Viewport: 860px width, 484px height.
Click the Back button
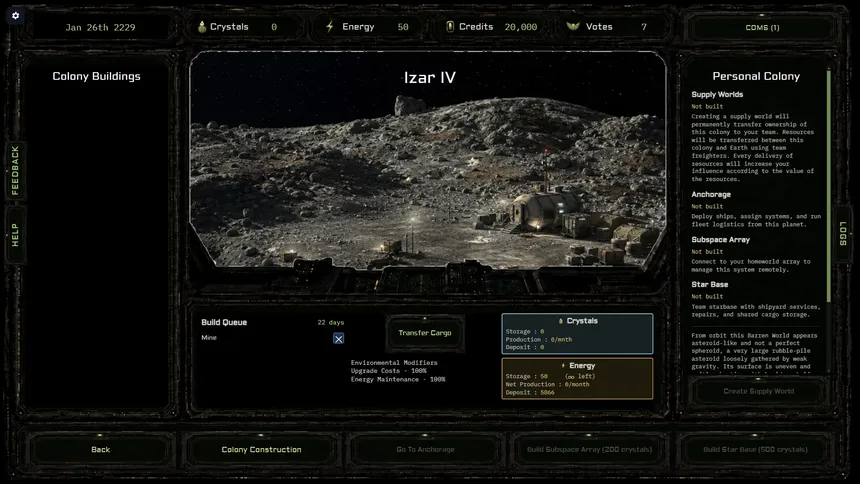tap(100, 449)
